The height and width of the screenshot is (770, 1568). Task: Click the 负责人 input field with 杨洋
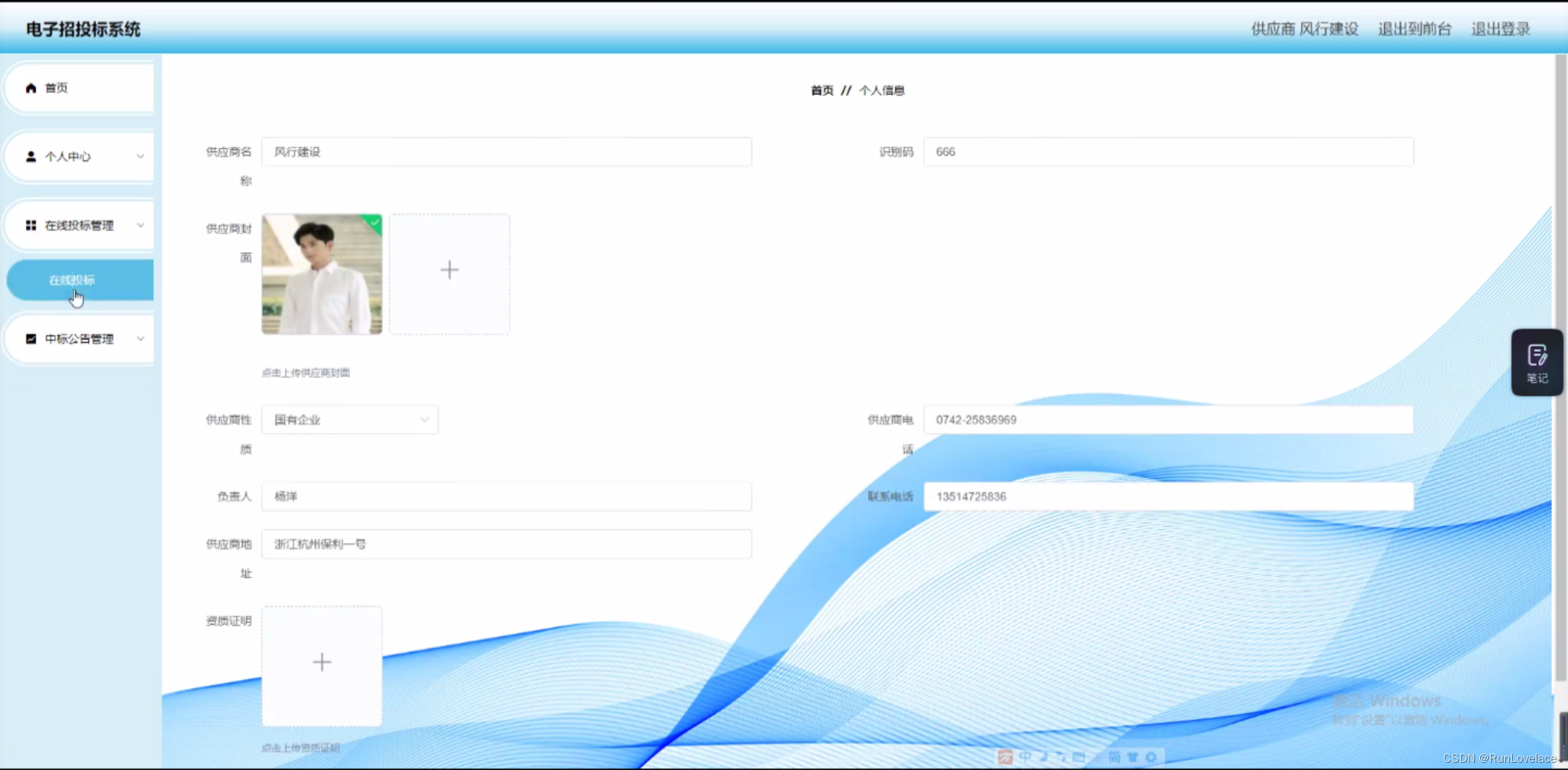[507, 496]
